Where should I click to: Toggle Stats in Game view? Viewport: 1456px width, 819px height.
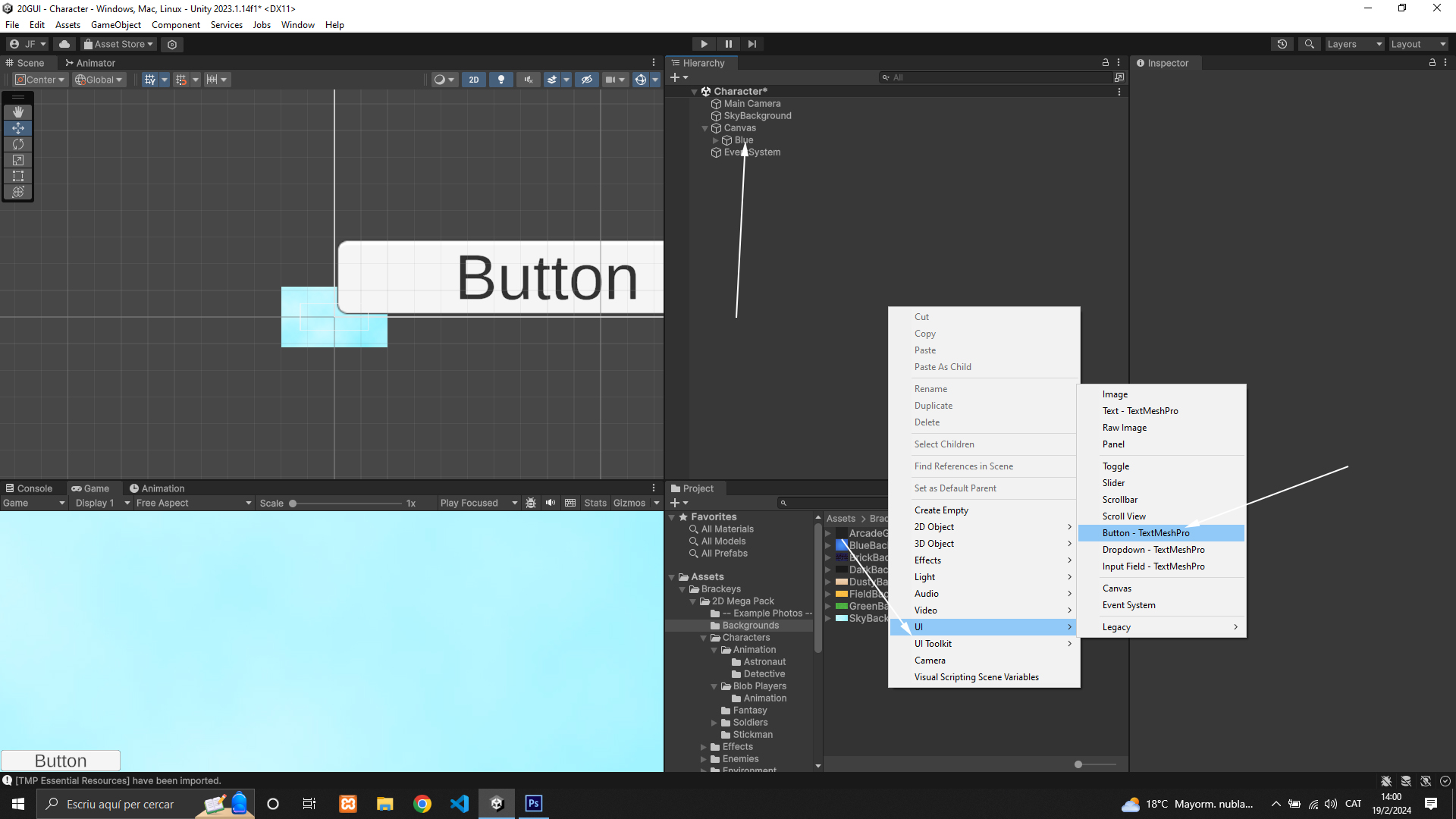[x=595, y=503]
